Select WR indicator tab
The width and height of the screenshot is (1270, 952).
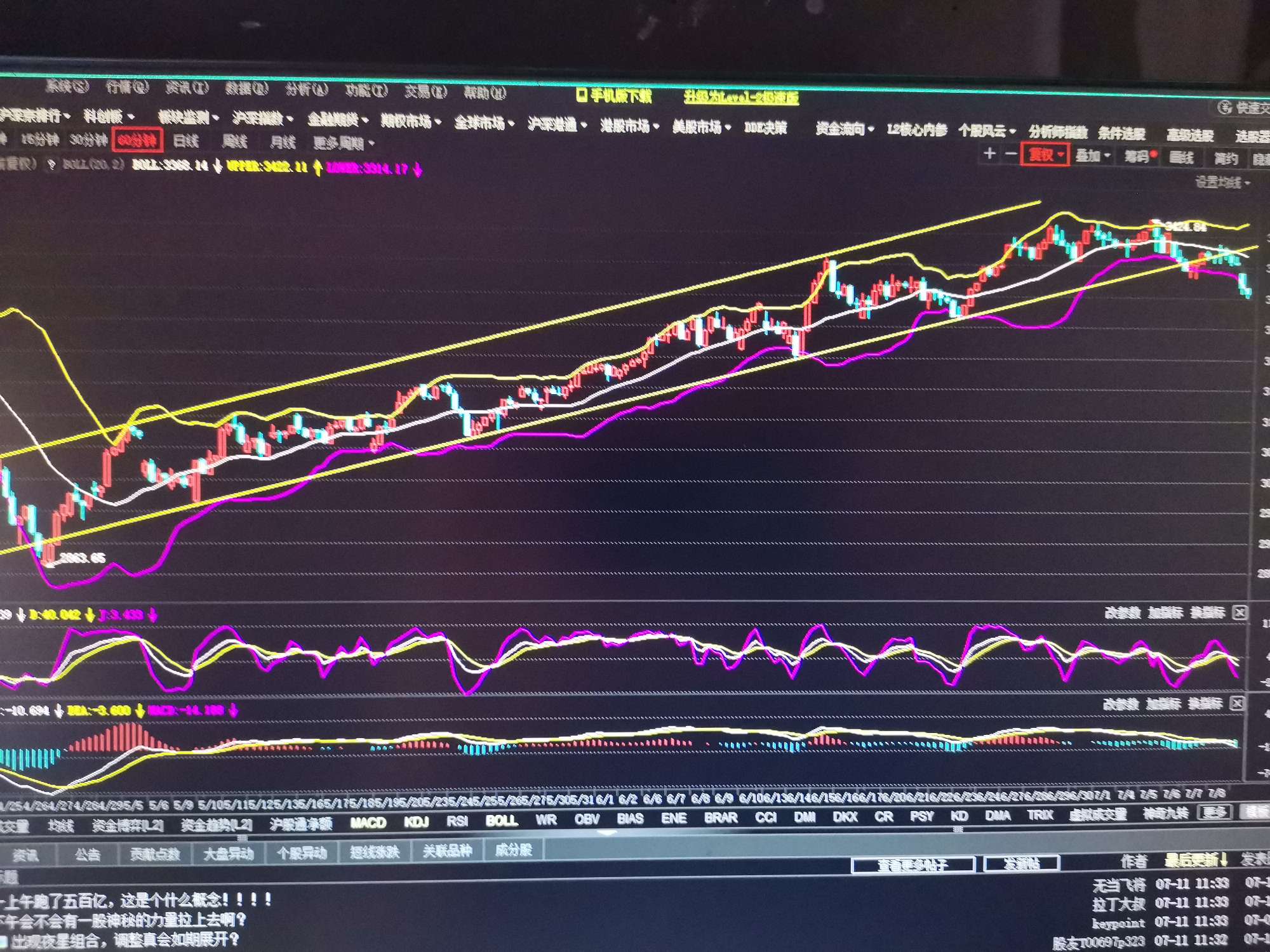tap(547, 820)
